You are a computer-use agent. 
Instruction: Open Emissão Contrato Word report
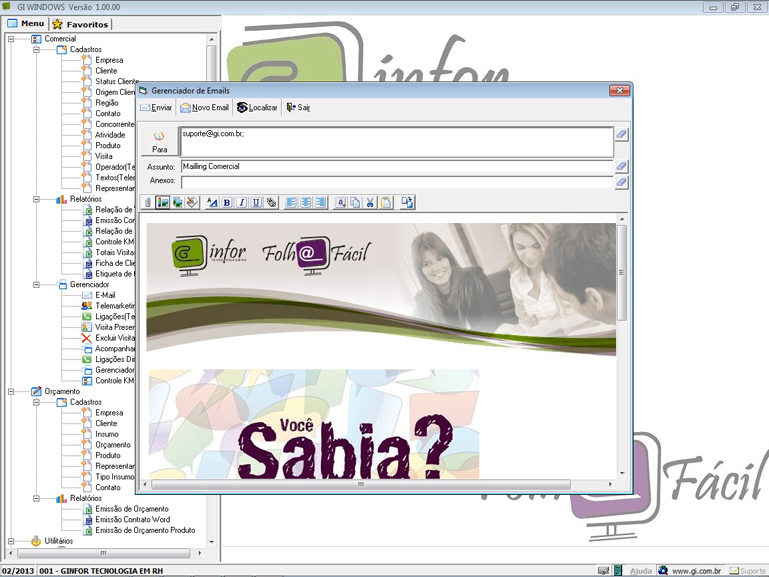click(x=132, y=520)
